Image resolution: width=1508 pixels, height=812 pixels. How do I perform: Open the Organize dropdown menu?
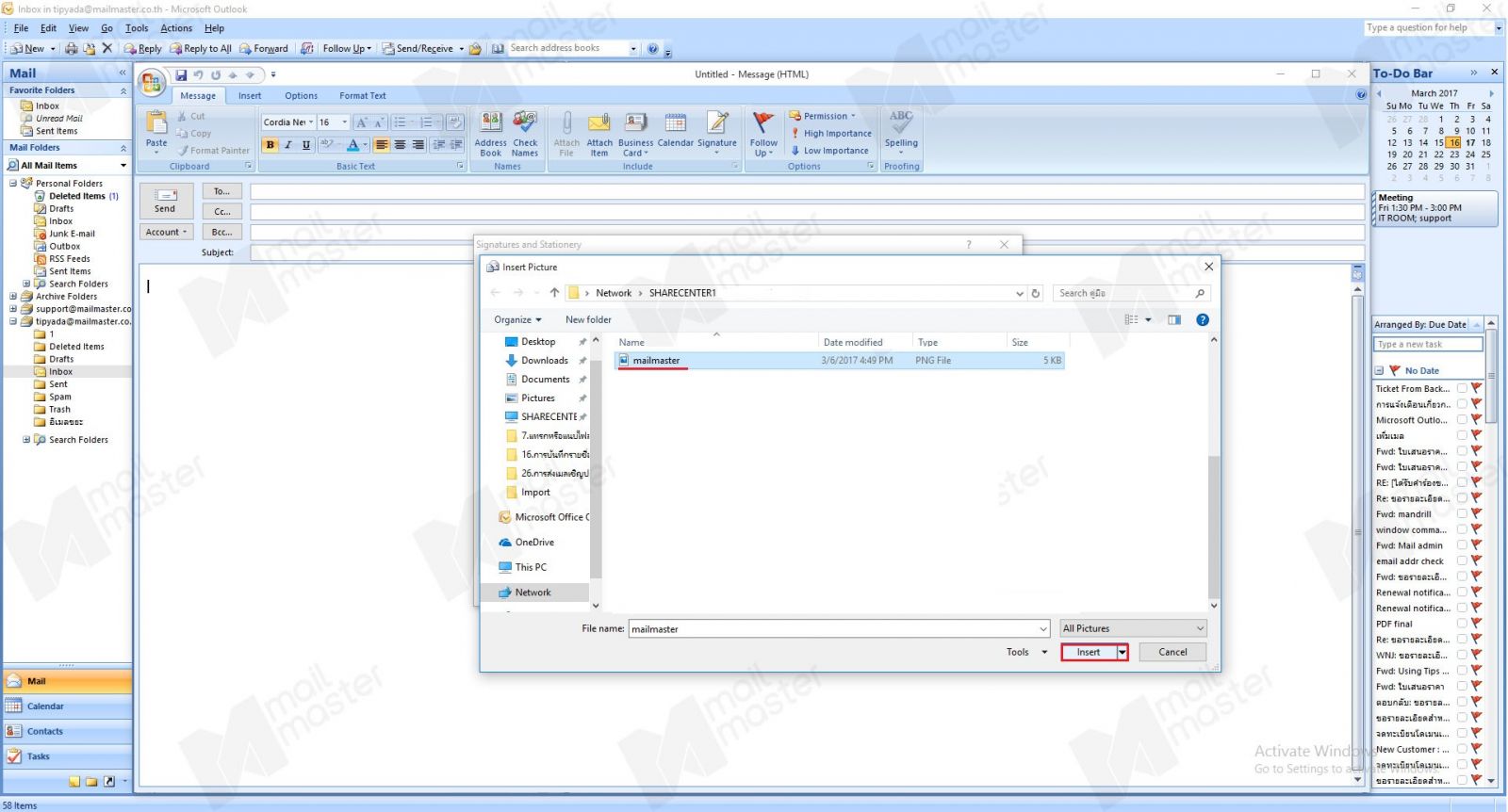click(x=517, y=319)
